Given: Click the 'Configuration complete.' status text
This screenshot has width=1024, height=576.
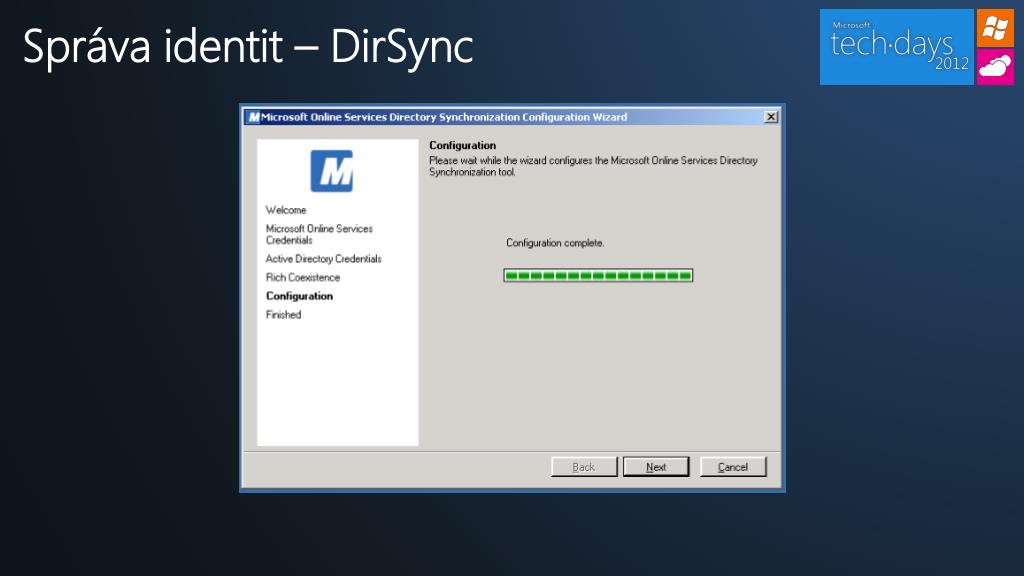Looking at the screenshot, I should [x=555, y=243].
